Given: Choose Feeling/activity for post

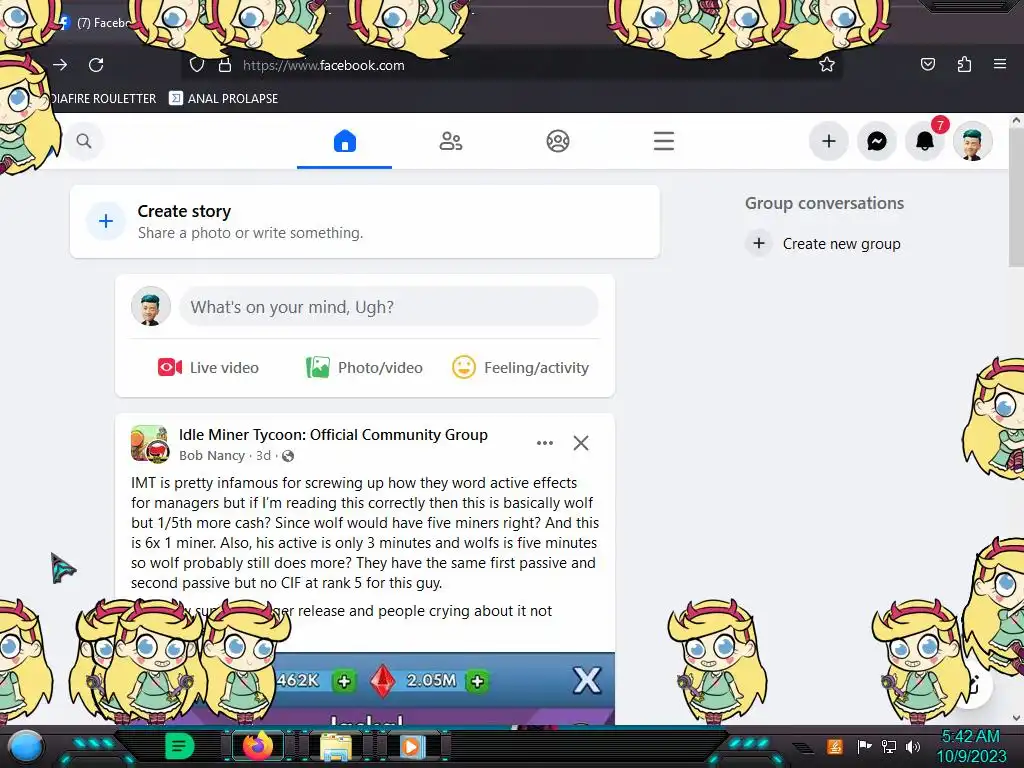Looking at the screenshot, I should coord(520,368).
